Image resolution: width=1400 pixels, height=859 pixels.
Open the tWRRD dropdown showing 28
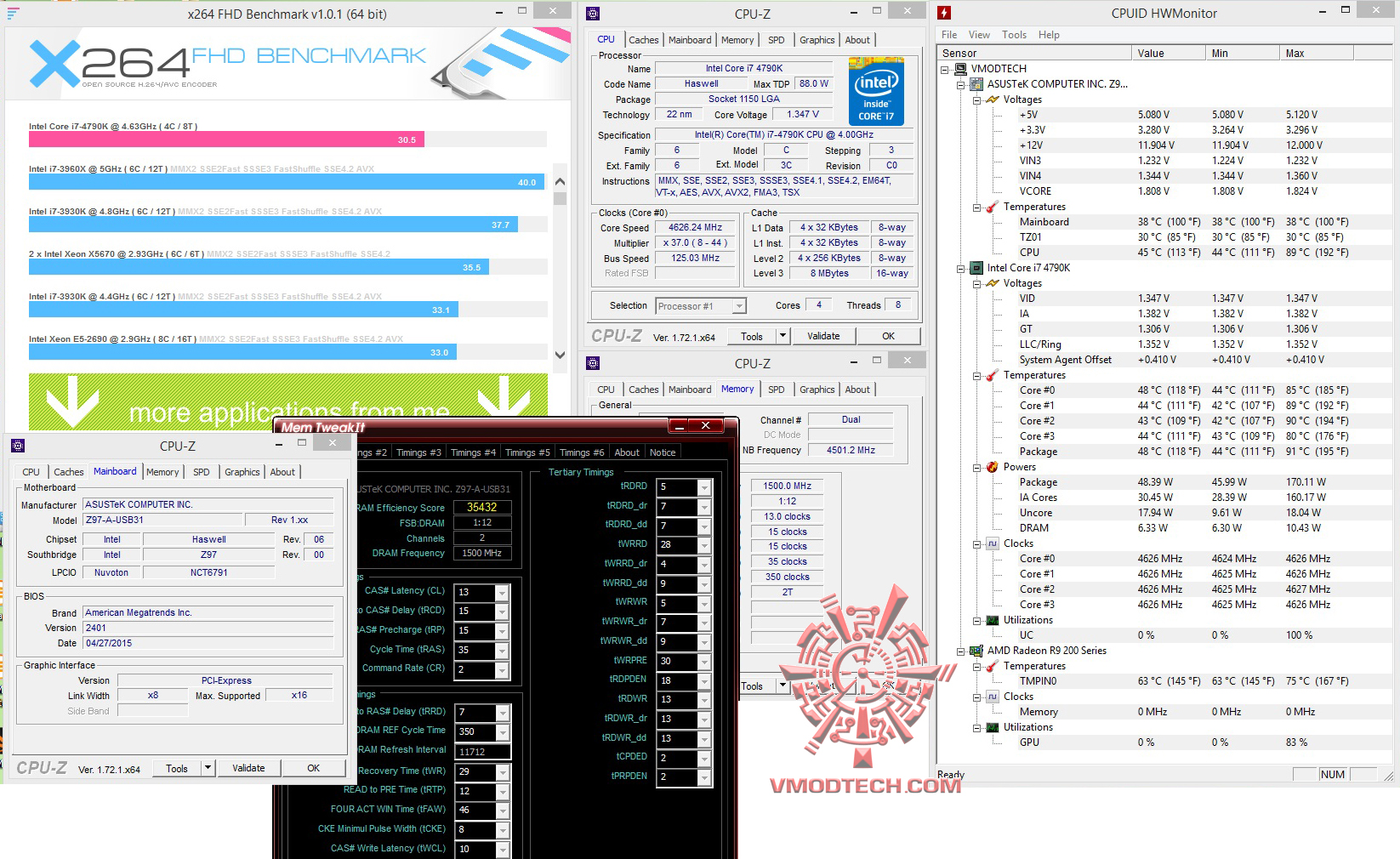point(704,545)
